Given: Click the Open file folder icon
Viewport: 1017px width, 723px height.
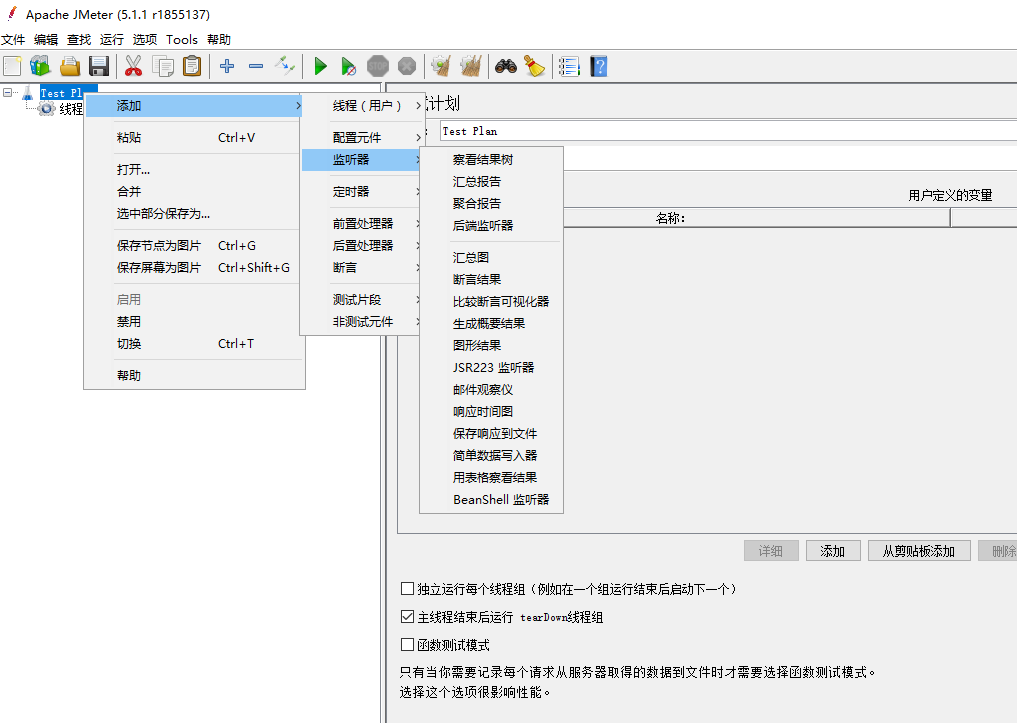Looking at the screenshot, I should (70, 66).
